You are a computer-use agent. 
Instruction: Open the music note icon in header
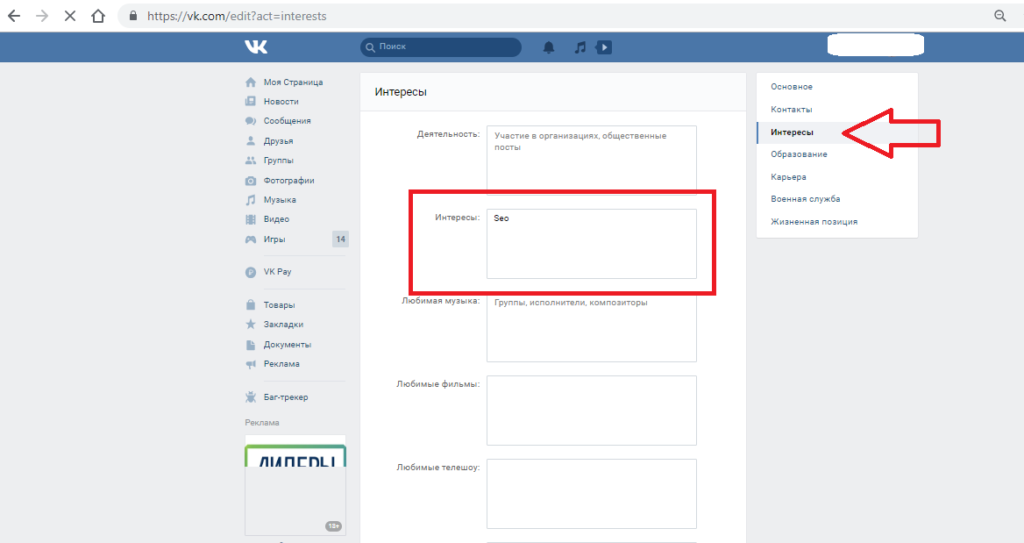pyautogui.click(x=579, y=47)
